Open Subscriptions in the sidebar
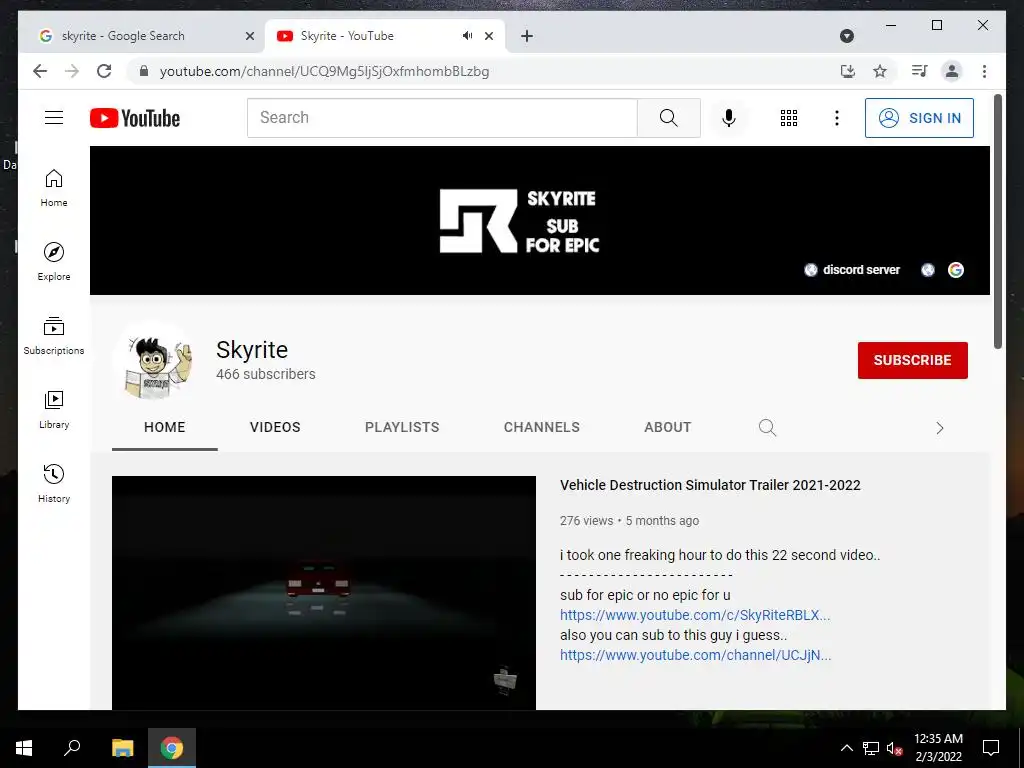Viewport: 1024px width, 768px height. (54, 336)
